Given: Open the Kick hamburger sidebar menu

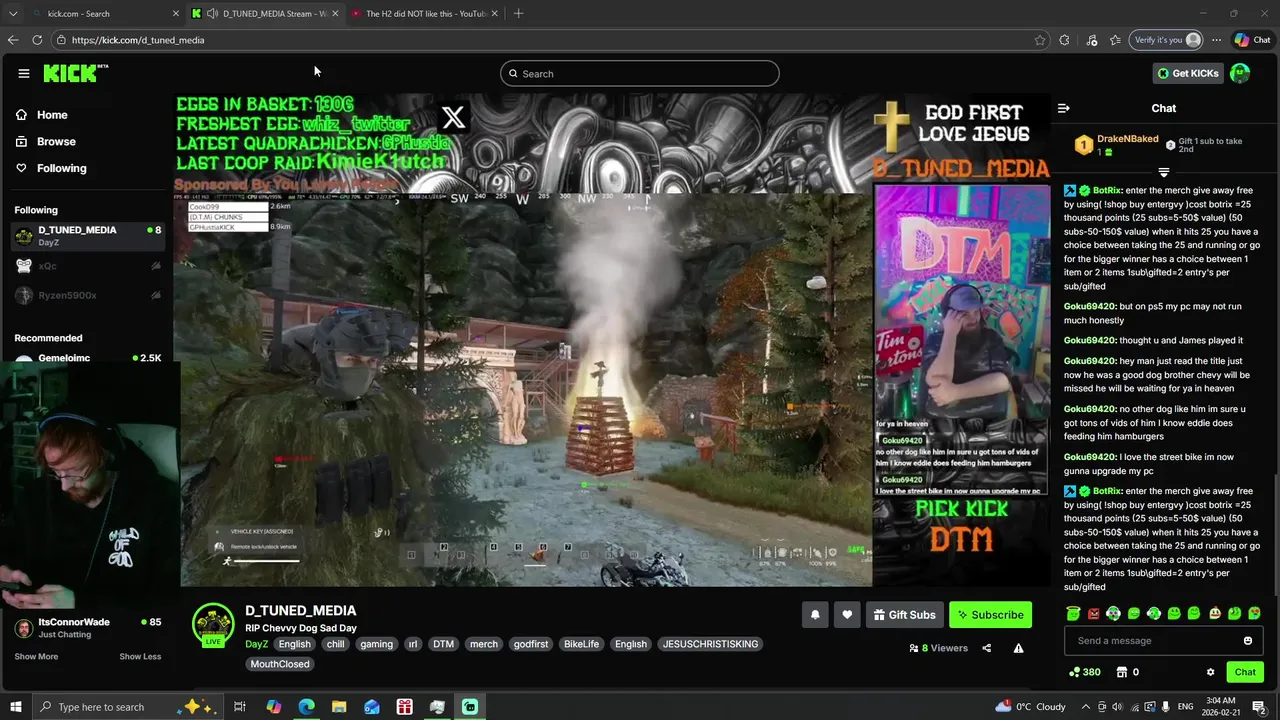Looking at the screenshot, I should (x=24, y=73).
